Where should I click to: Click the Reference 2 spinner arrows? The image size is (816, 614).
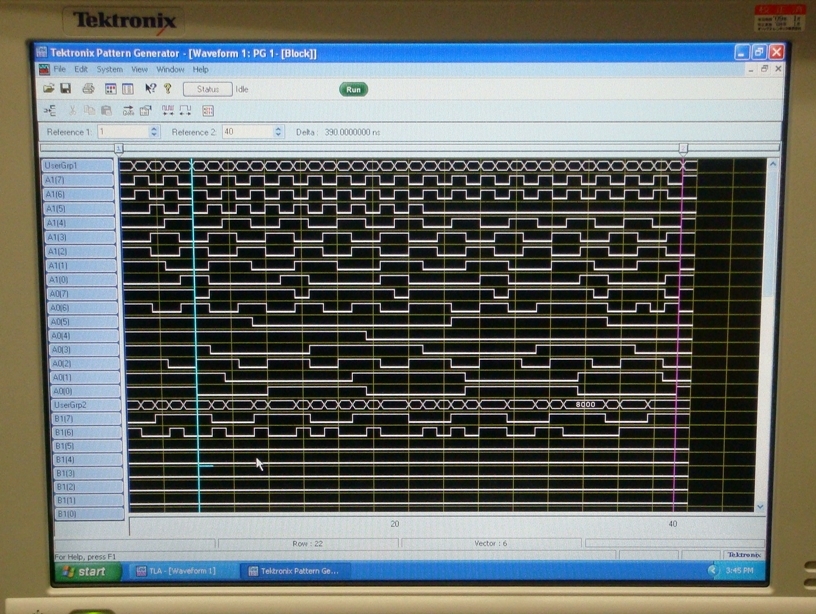278,132
